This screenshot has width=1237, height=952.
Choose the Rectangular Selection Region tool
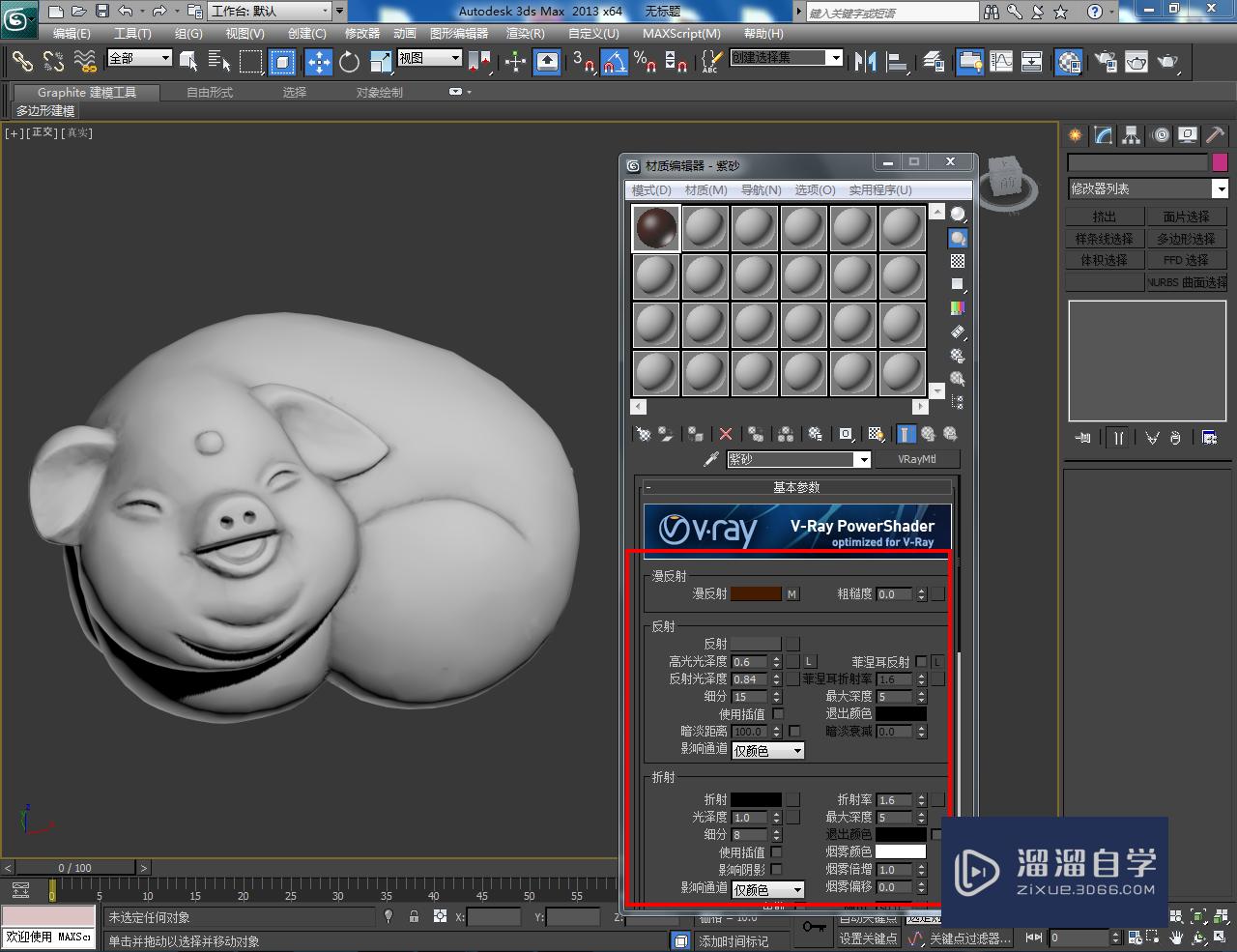[x=251, y=62]
